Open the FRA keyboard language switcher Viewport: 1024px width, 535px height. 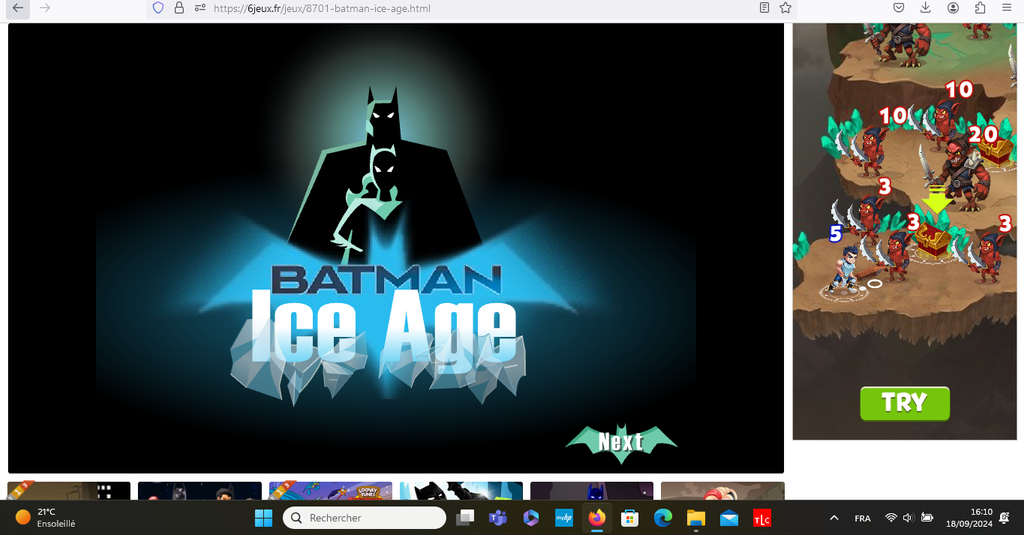(x=862, y=518)
